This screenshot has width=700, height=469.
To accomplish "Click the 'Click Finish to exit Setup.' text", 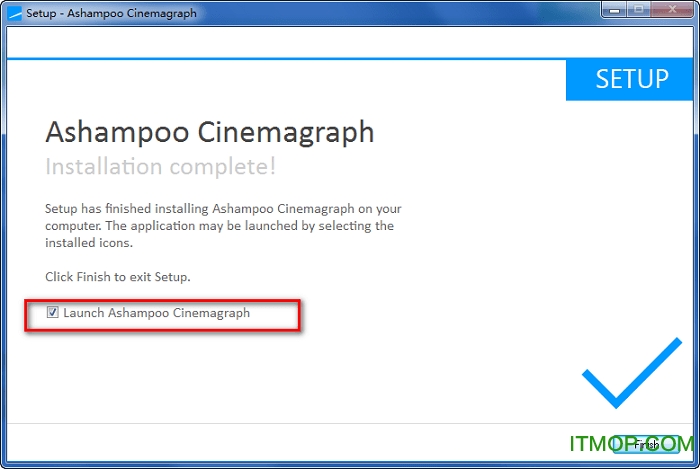I will (x=118, y=277).
